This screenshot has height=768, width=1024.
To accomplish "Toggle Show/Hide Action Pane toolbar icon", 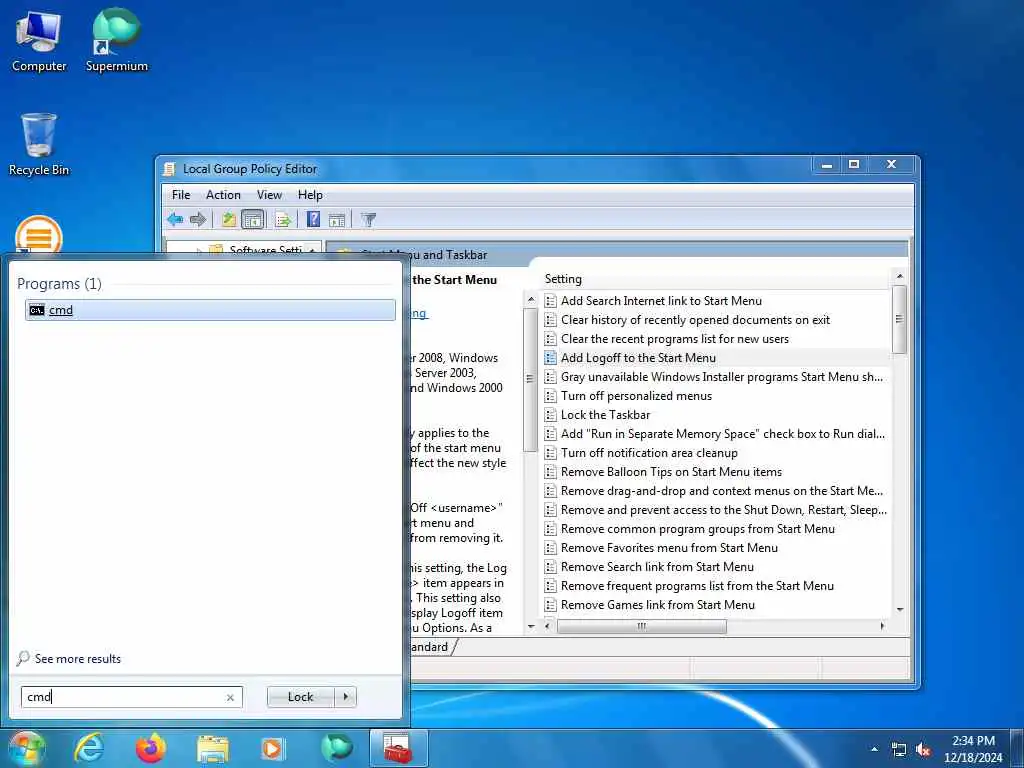I will pos(337,220).
